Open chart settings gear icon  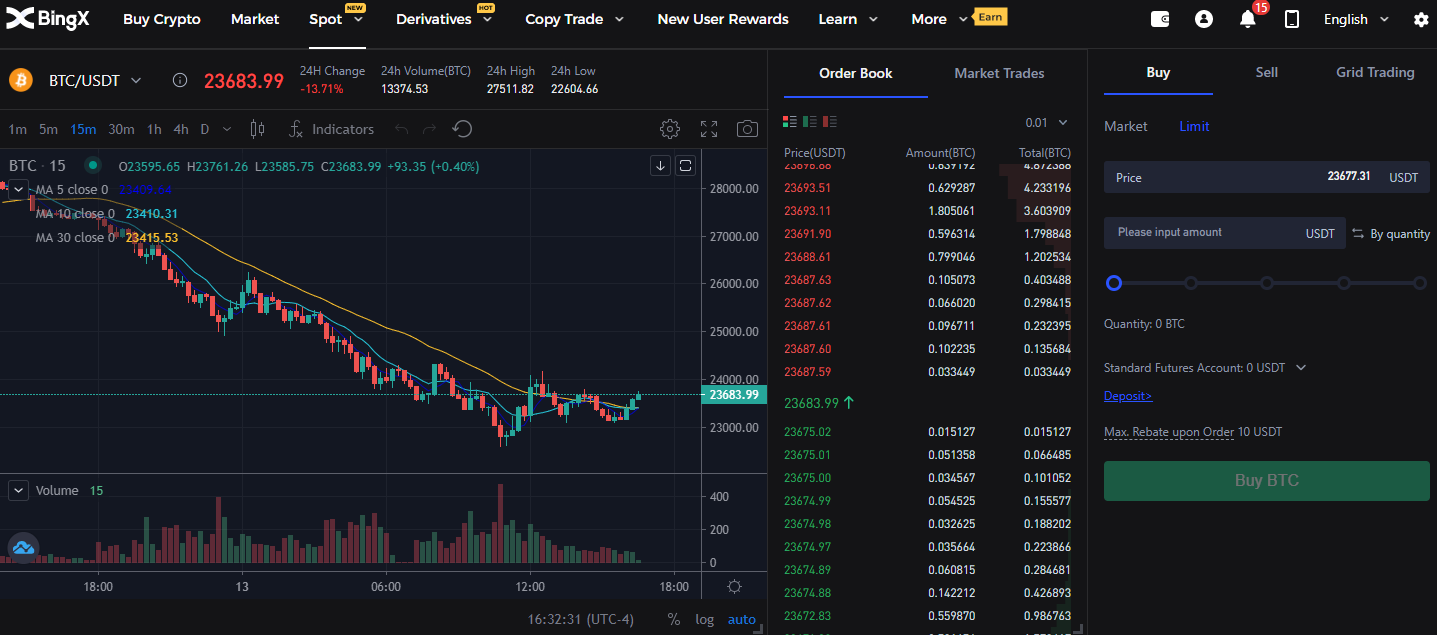click(x=670, y=129)
